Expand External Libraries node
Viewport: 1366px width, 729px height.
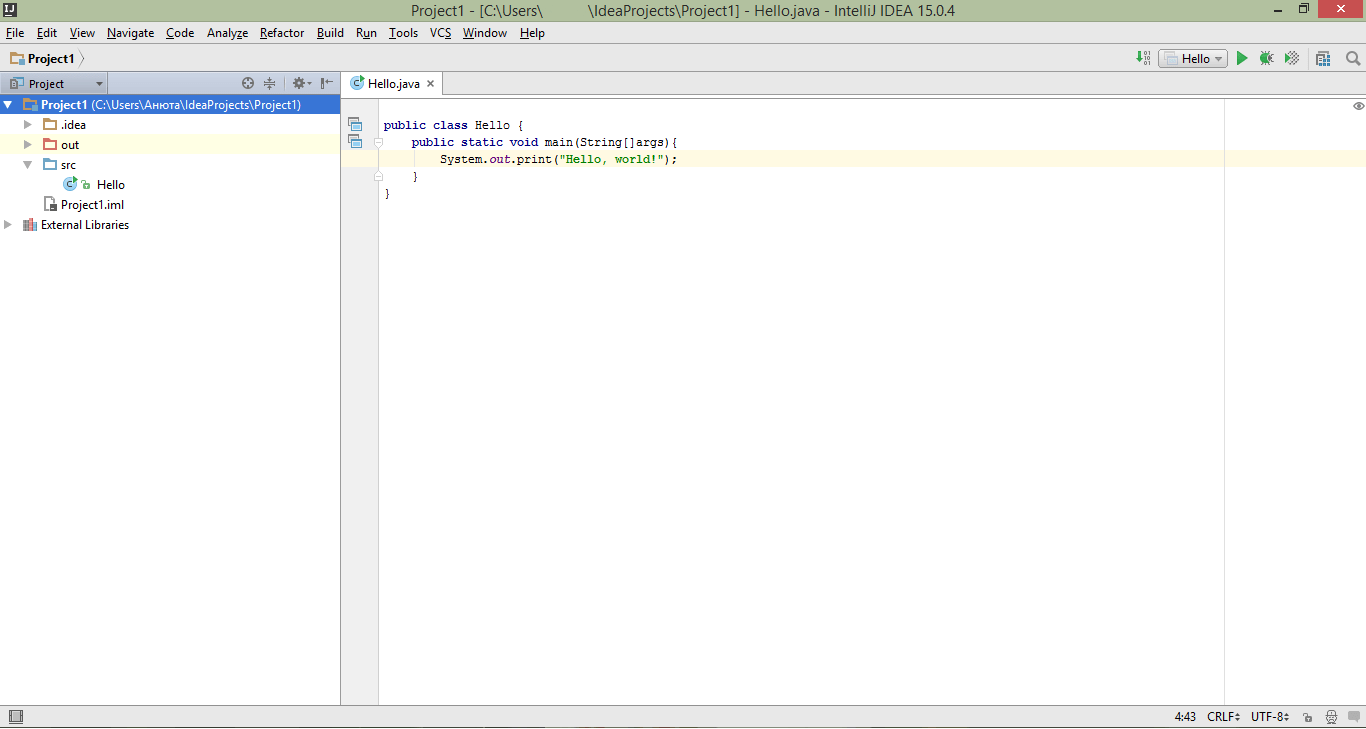click(8, 224)
